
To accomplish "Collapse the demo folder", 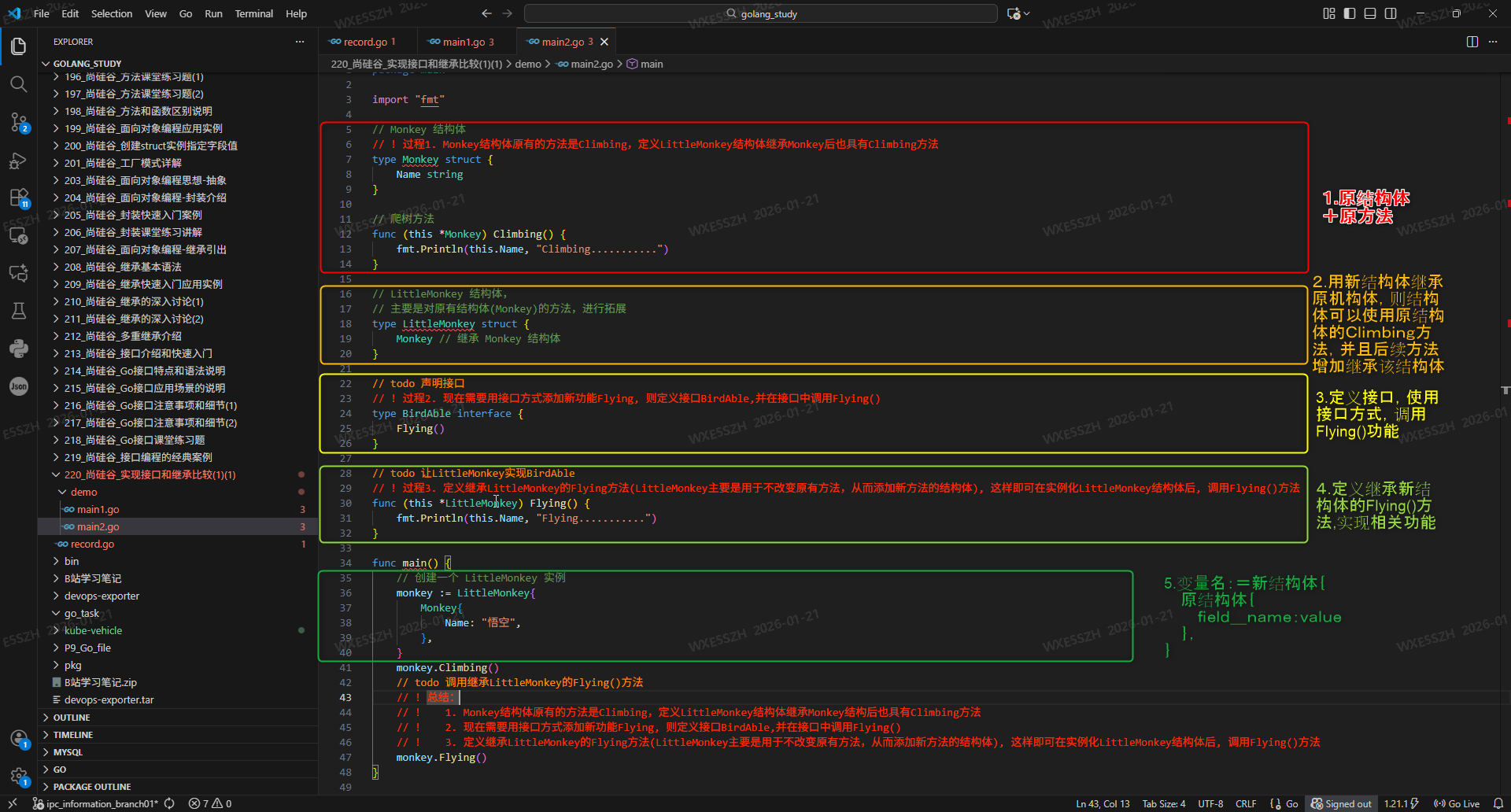I will [x=178, y=492].
